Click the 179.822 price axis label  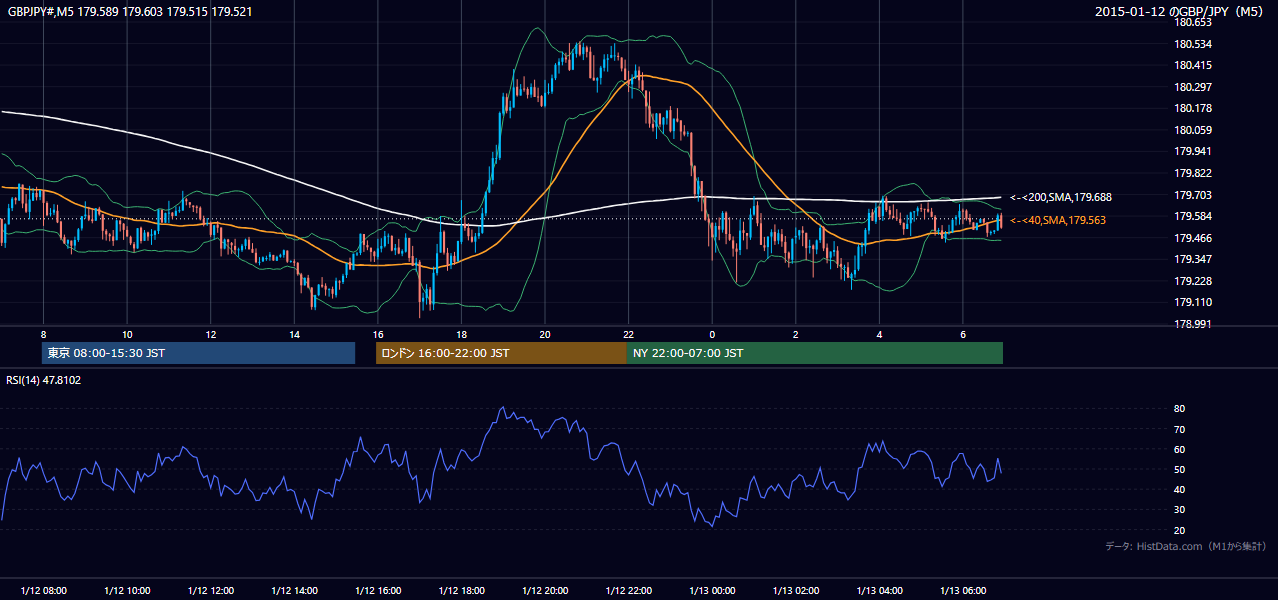coord(1194,173)
